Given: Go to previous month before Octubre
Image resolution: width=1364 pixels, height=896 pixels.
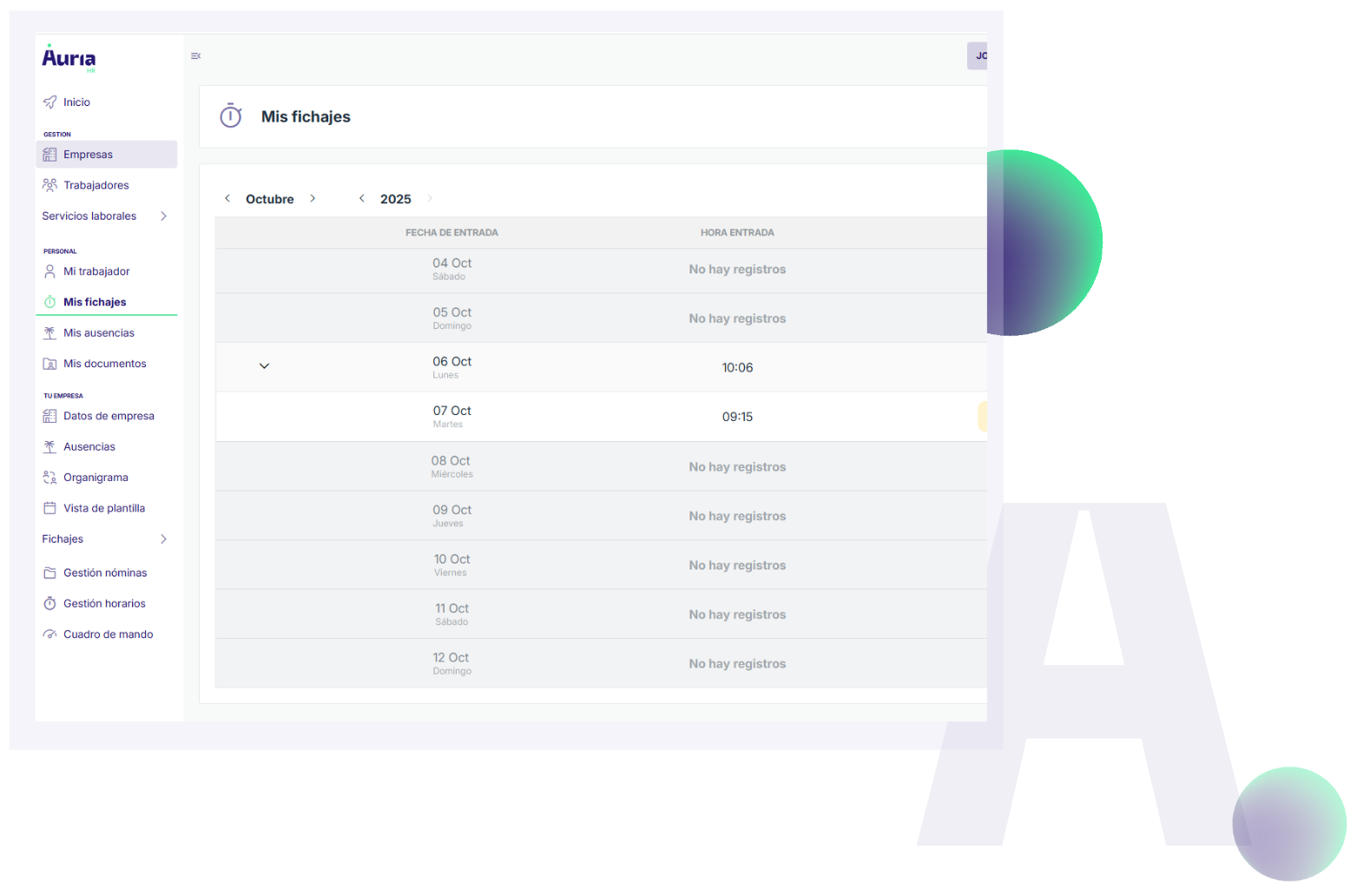Looking at the screenshot, I should (x=227, y=199).
